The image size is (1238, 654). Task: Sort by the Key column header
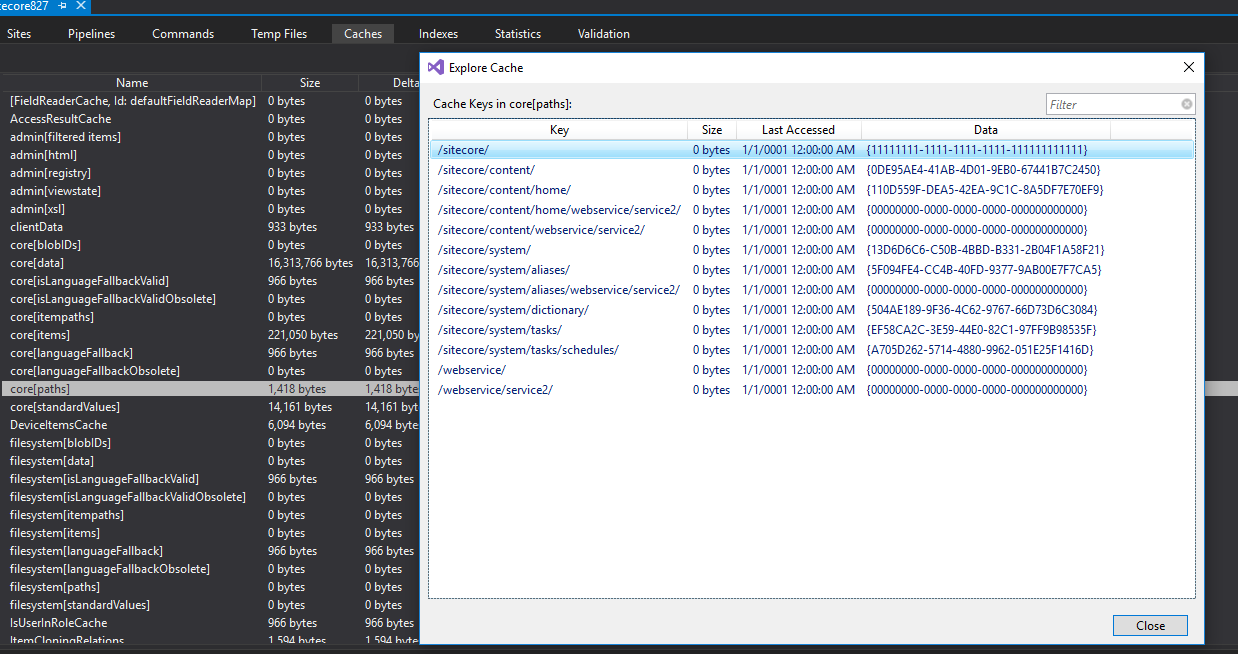point(559,130)
